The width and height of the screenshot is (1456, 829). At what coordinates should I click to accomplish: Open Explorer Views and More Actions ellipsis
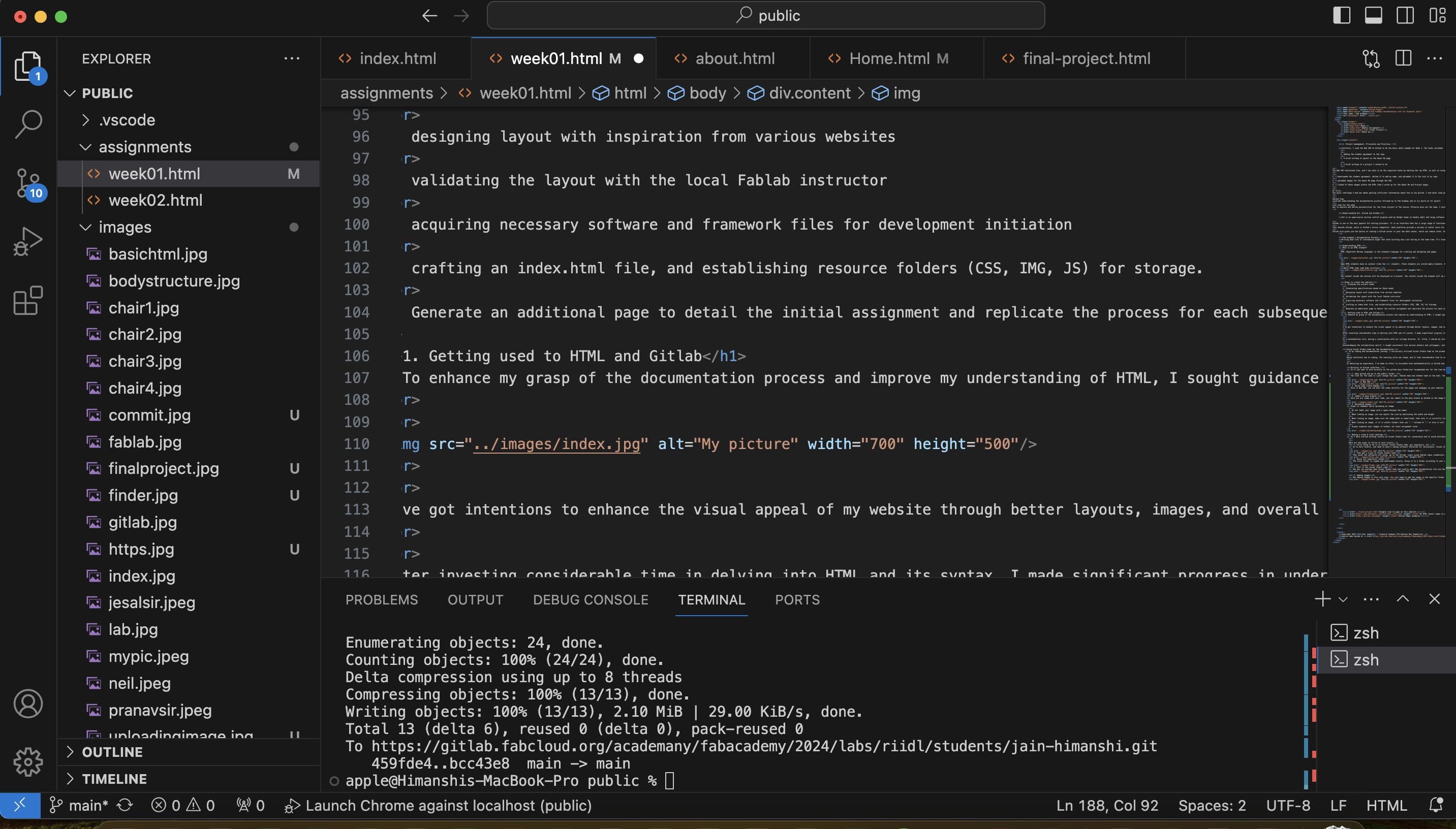click(x=292, y=58)
